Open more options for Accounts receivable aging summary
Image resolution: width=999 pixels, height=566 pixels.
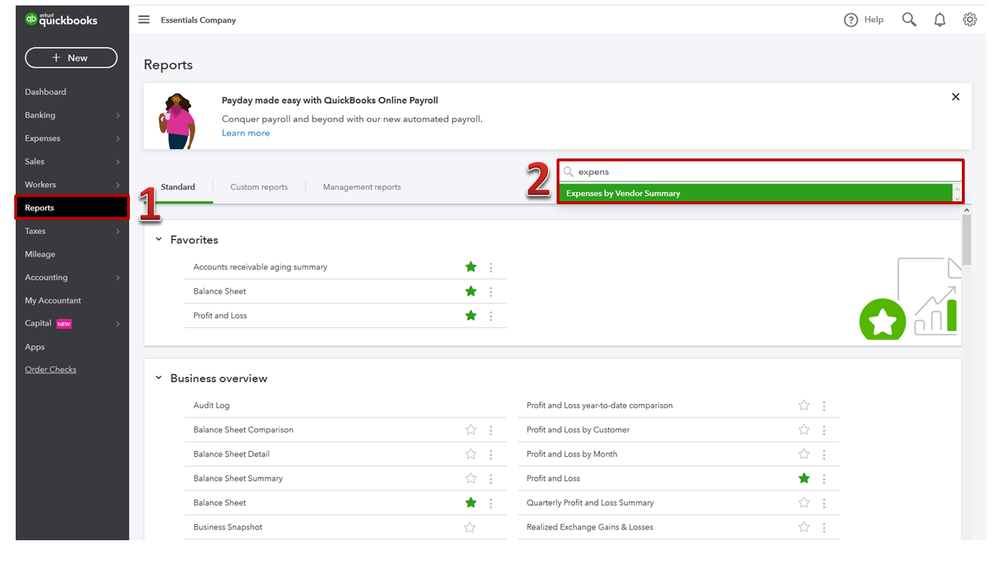[x=491, y=268]
